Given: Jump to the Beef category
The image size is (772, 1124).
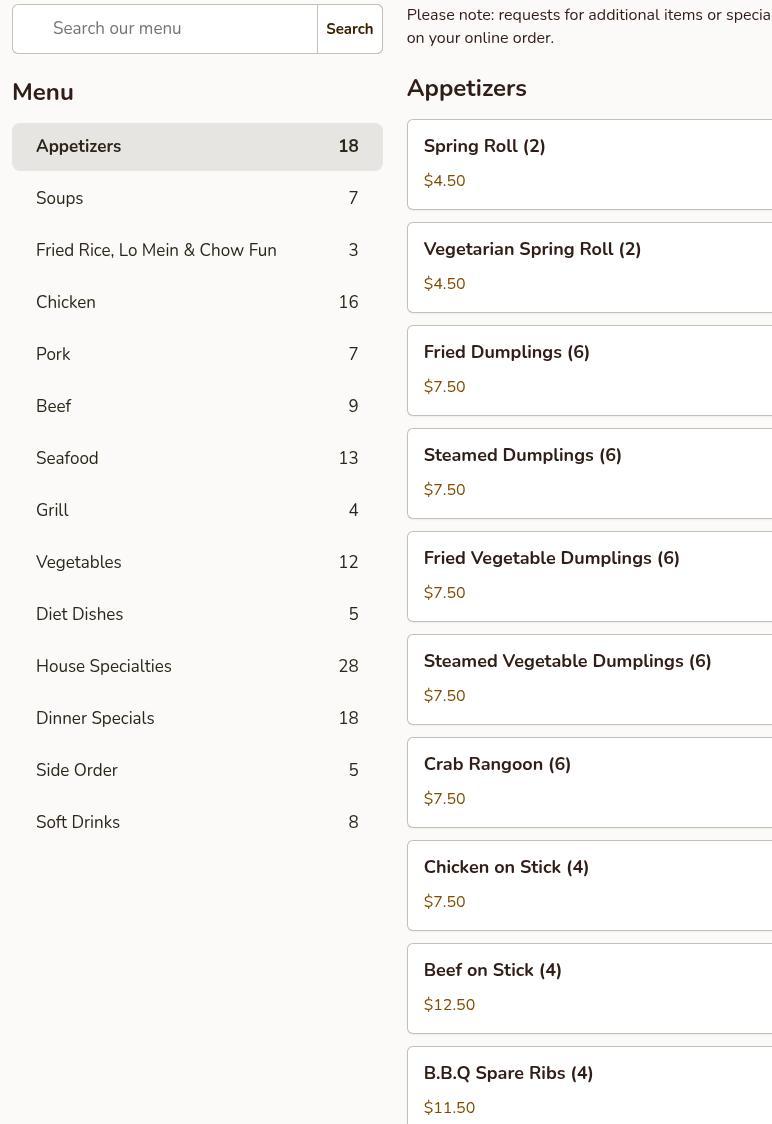Looking at the screenshot, I should click(x=197, y=406).
